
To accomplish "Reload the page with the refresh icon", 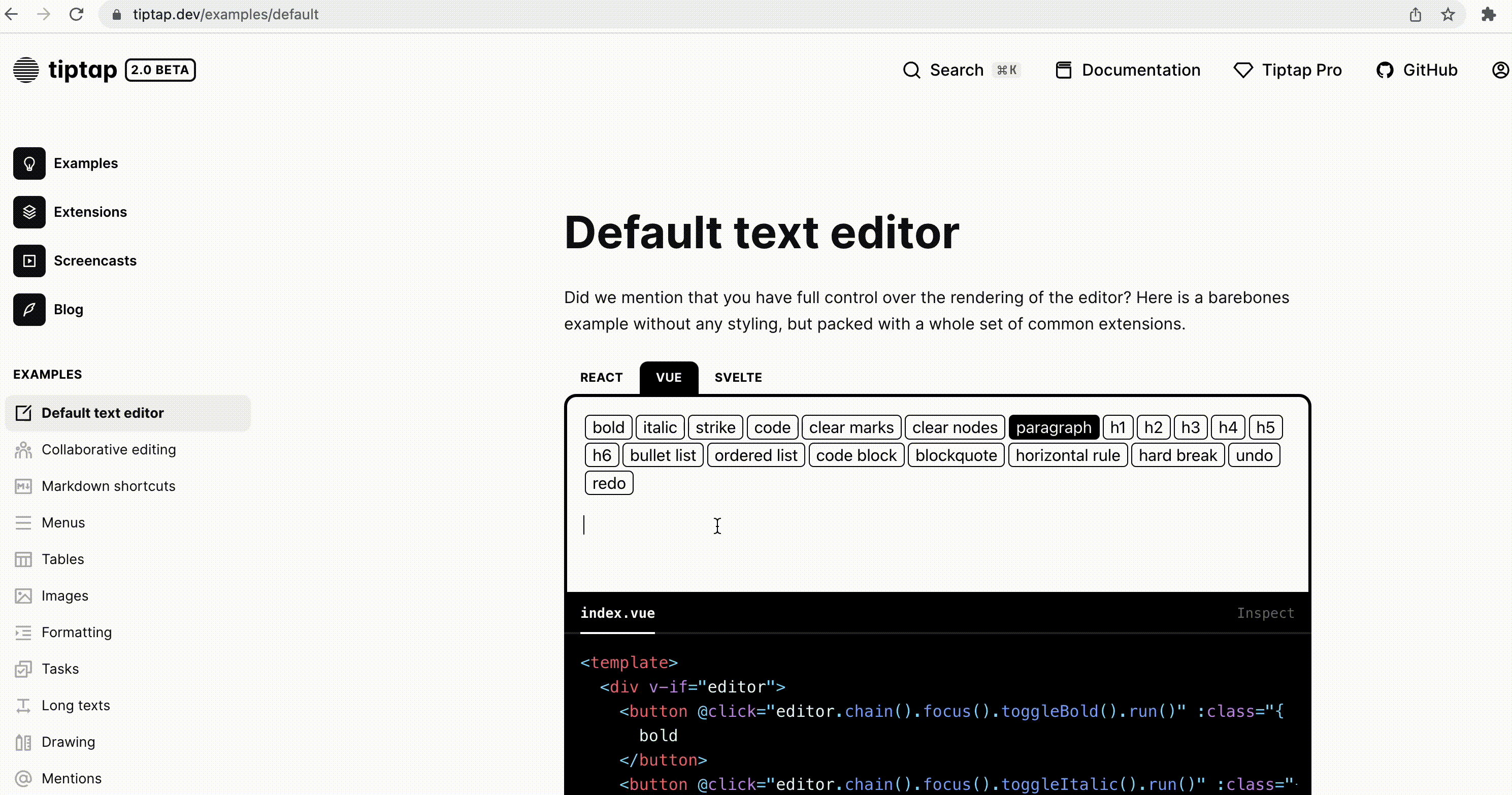I will tap(76, 15).
